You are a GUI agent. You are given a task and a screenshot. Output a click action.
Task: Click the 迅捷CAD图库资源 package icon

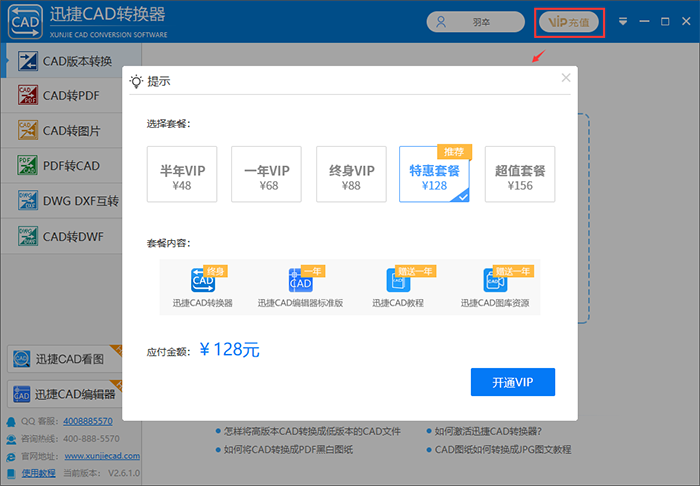coord(495,280)
